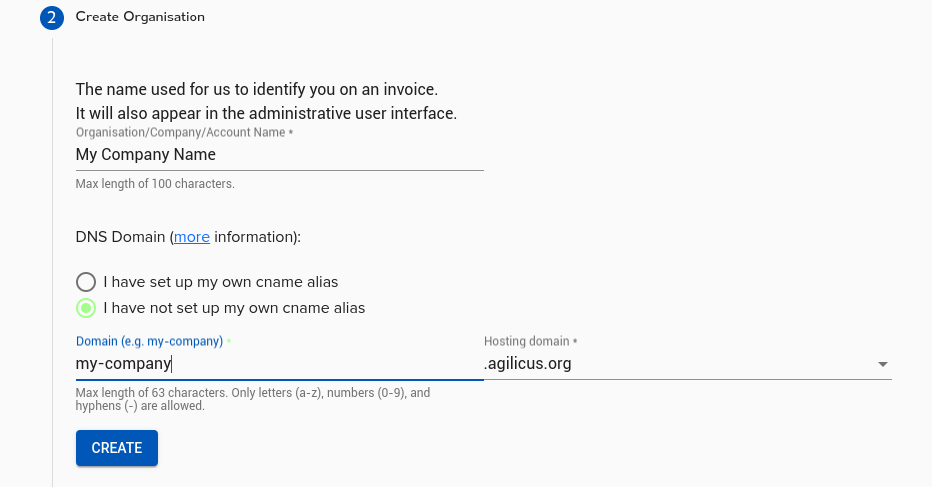The width and height of the screenshot is (932, 487).
Task: Click the My Company Name input field
Action: [x=279, y=155]
